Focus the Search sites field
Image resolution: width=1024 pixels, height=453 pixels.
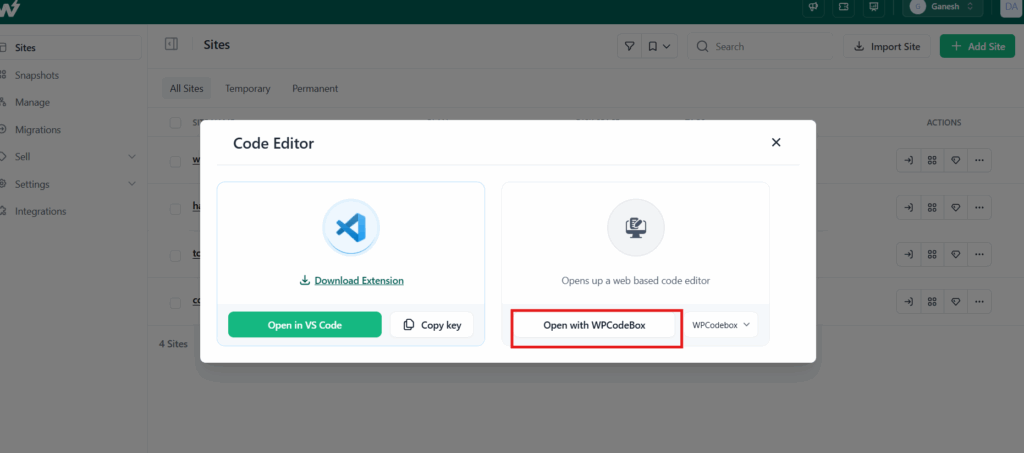click(760, 46)
